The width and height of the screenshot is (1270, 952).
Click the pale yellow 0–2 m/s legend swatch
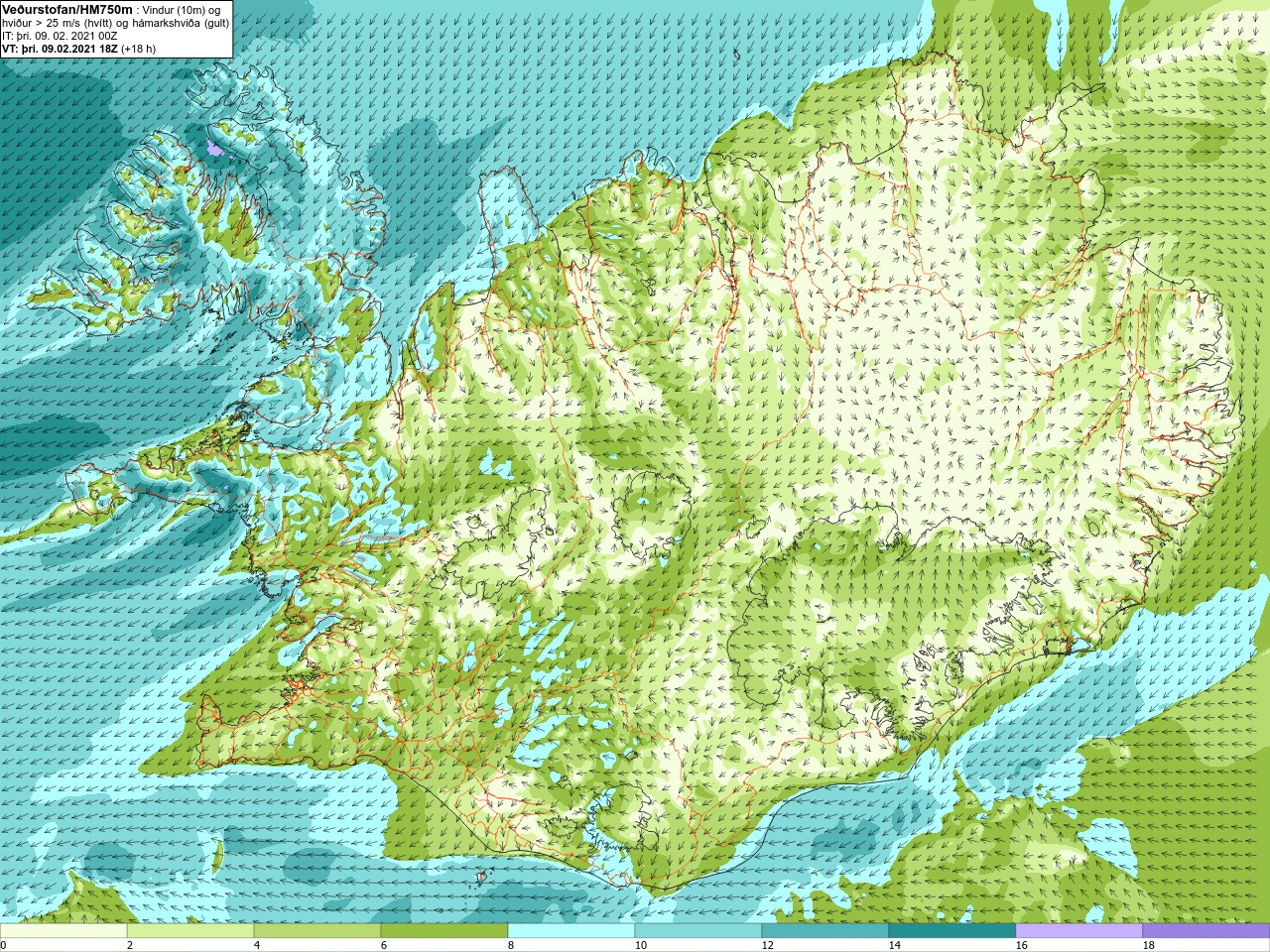click(x=63, y=931)
